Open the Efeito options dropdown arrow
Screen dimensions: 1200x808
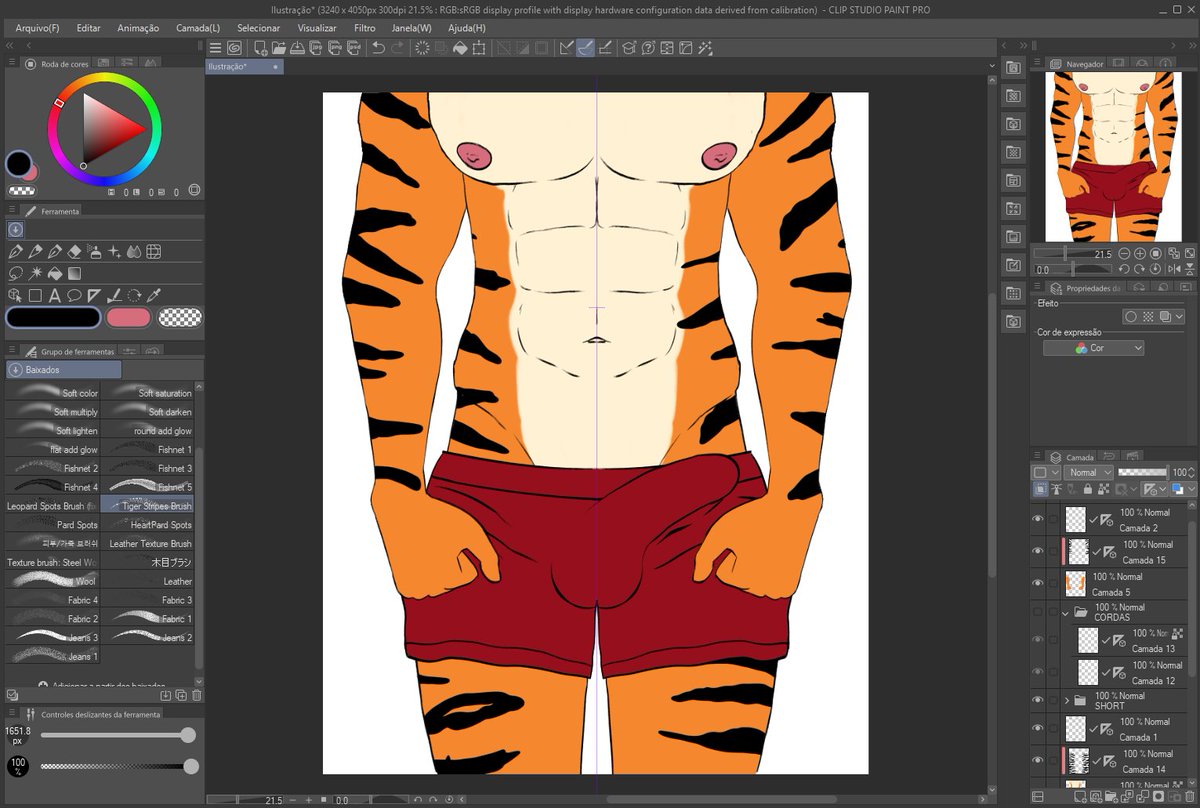1180,316
